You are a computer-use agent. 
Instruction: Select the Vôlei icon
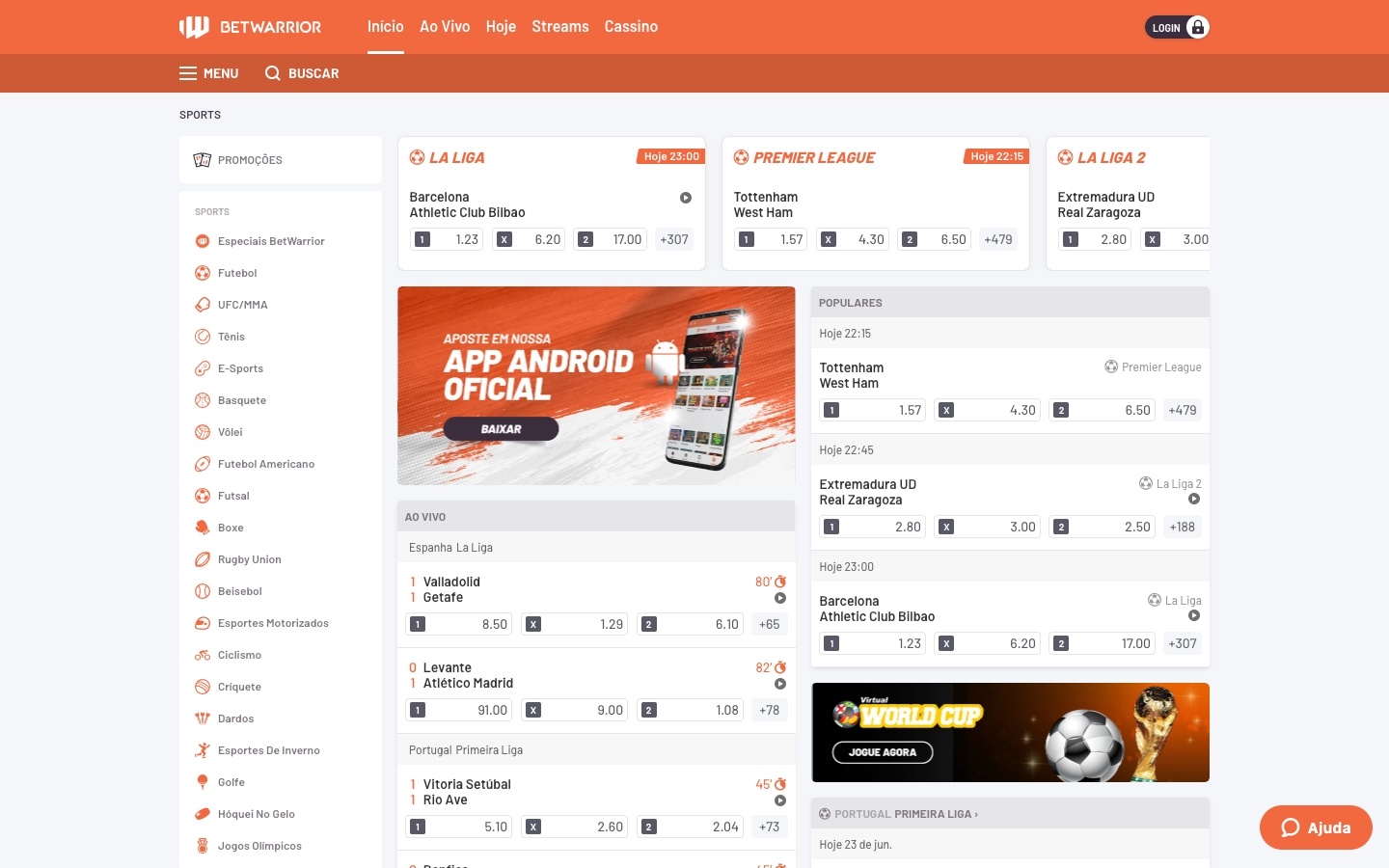(x=203, y=432)
